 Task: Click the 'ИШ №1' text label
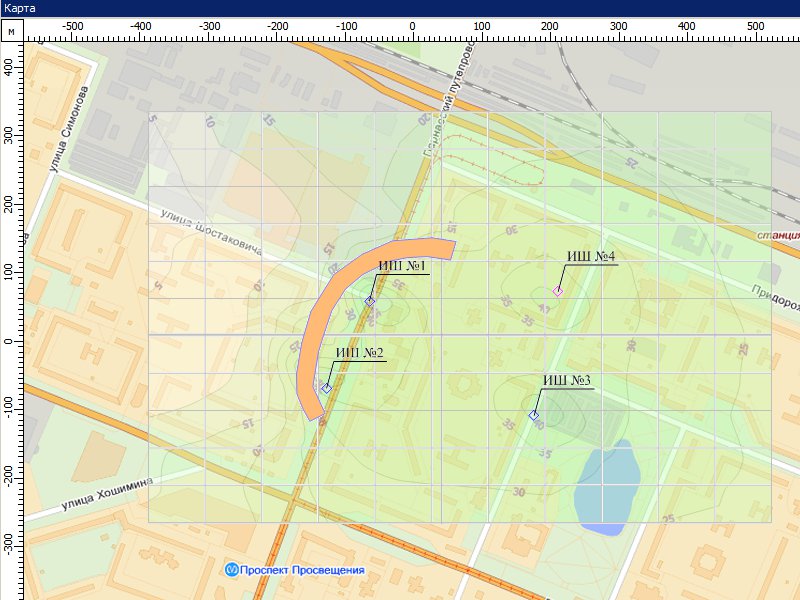[402, 266]
